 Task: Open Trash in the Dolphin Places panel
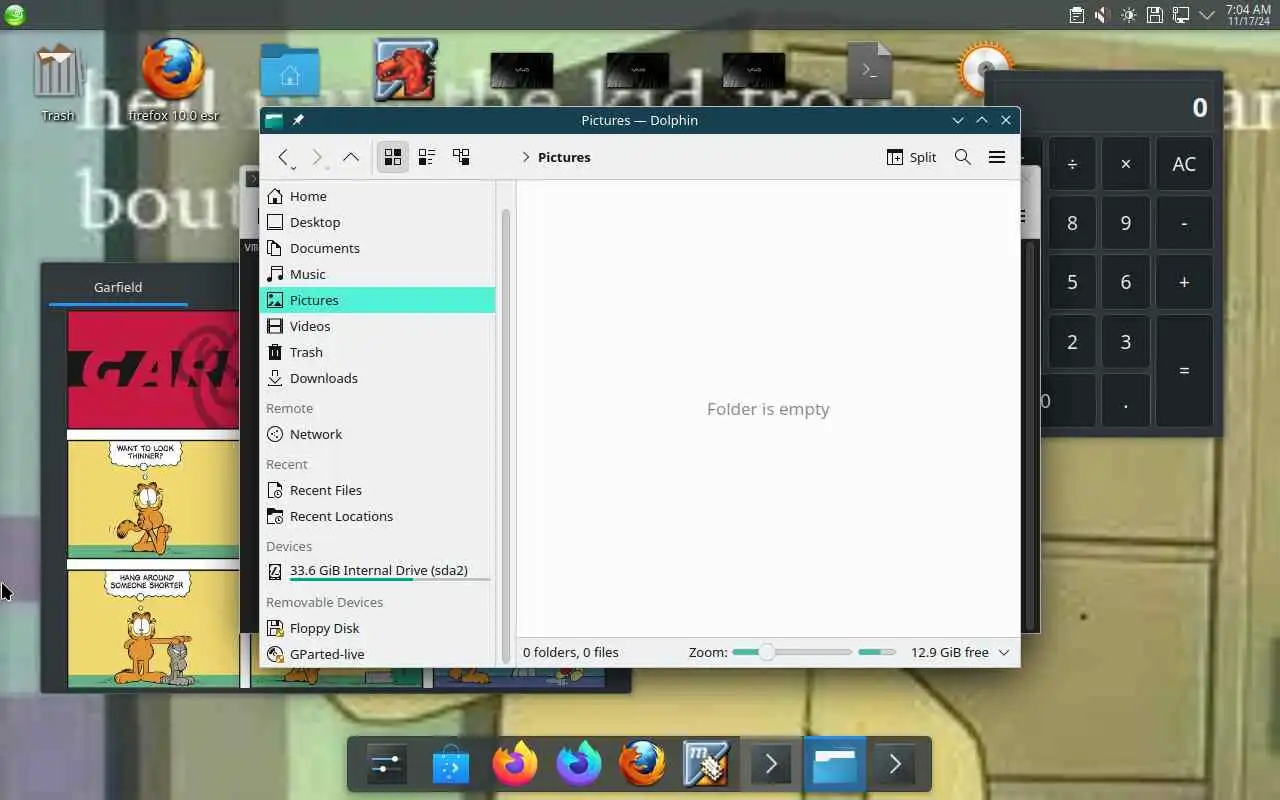click(x=378, y=352)
